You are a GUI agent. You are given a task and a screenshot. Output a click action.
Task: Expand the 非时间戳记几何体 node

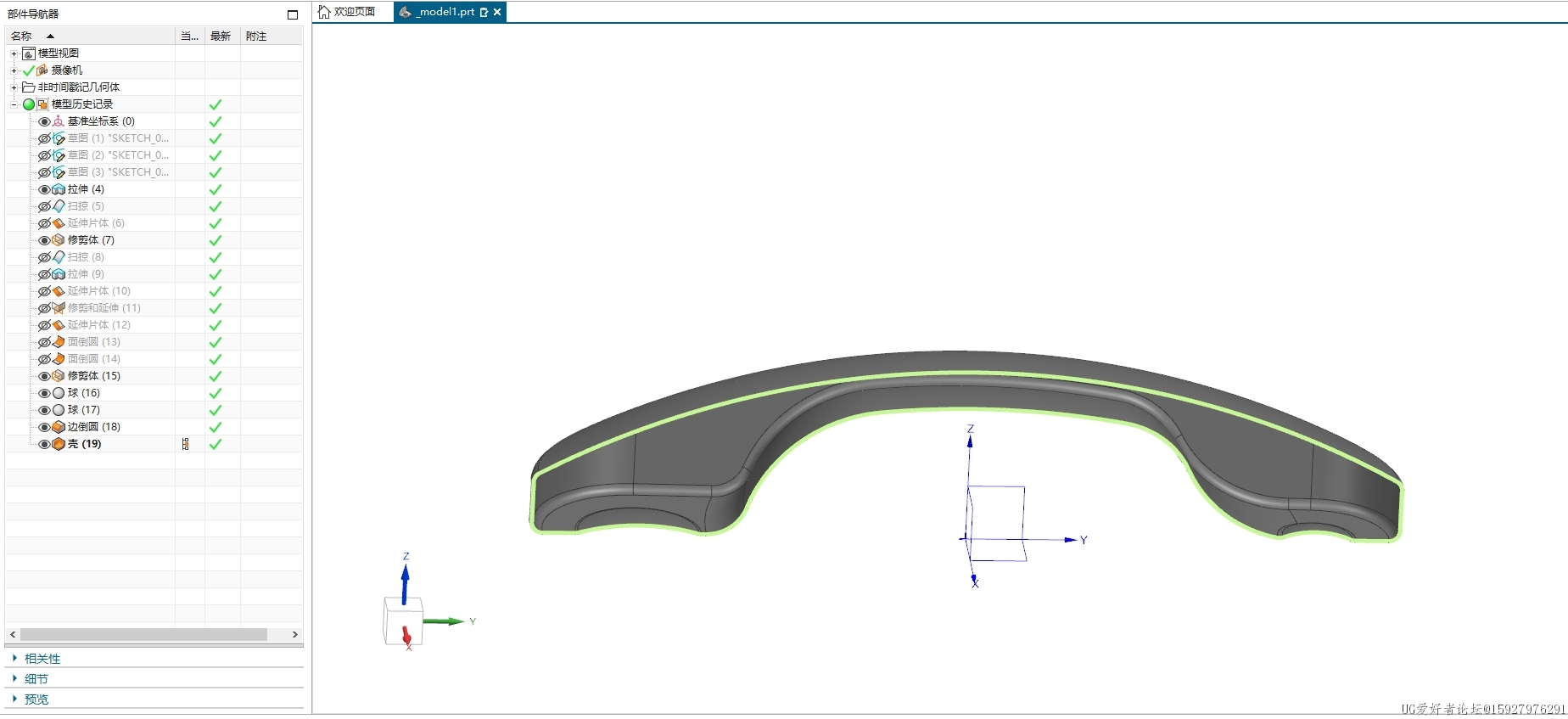tap(14, 87)
